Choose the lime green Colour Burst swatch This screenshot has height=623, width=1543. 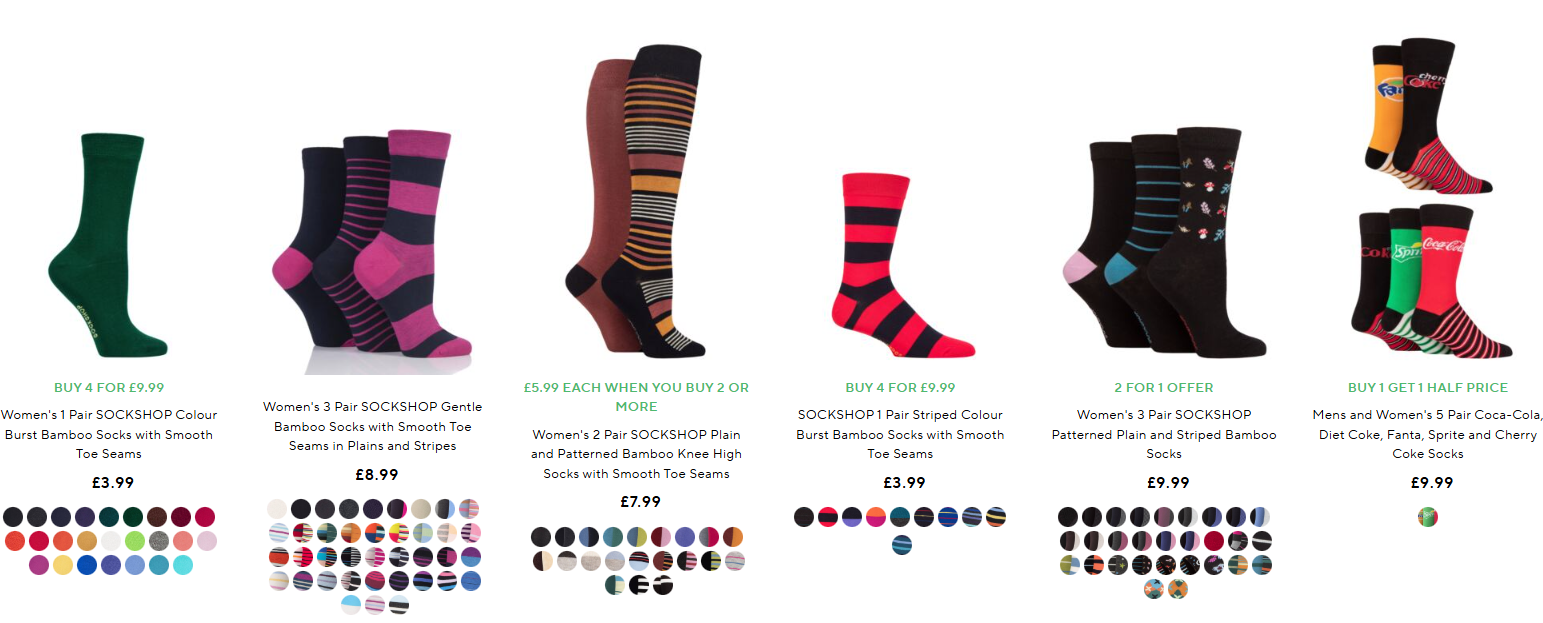(x=135, y=541)
